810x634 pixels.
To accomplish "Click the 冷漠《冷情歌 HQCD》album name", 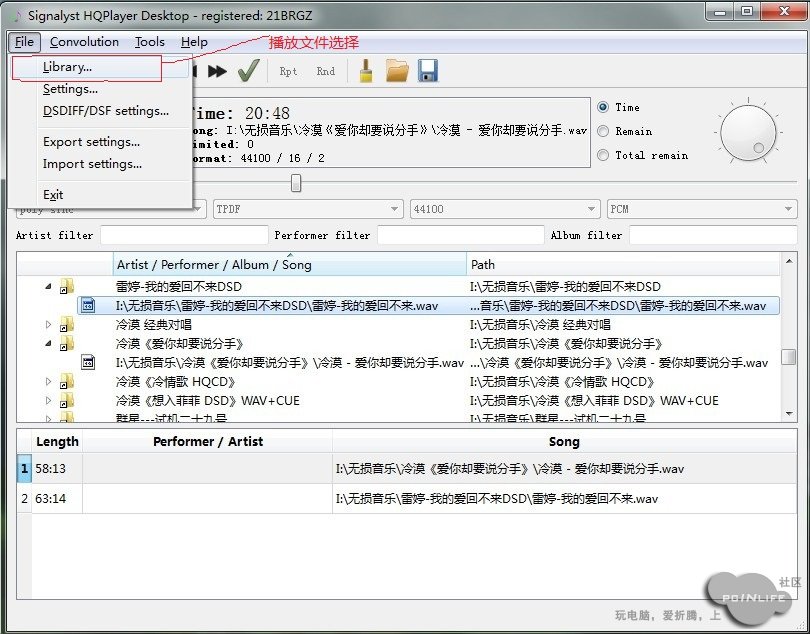I will pos(176,382).
